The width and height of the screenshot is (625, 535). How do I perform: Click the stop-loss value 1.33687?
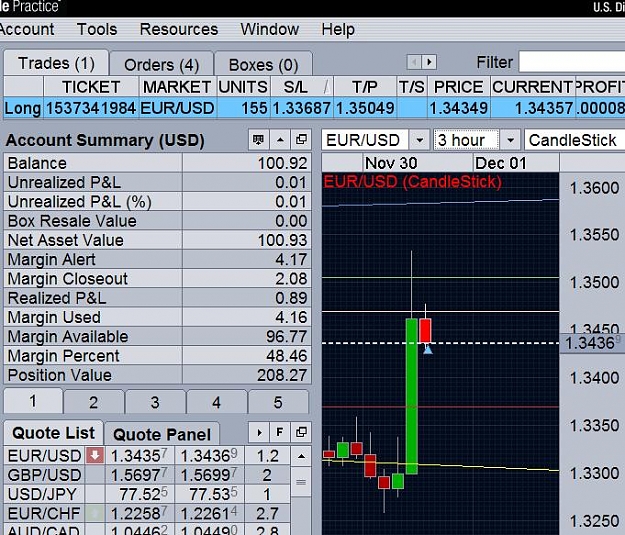(302, 108)
